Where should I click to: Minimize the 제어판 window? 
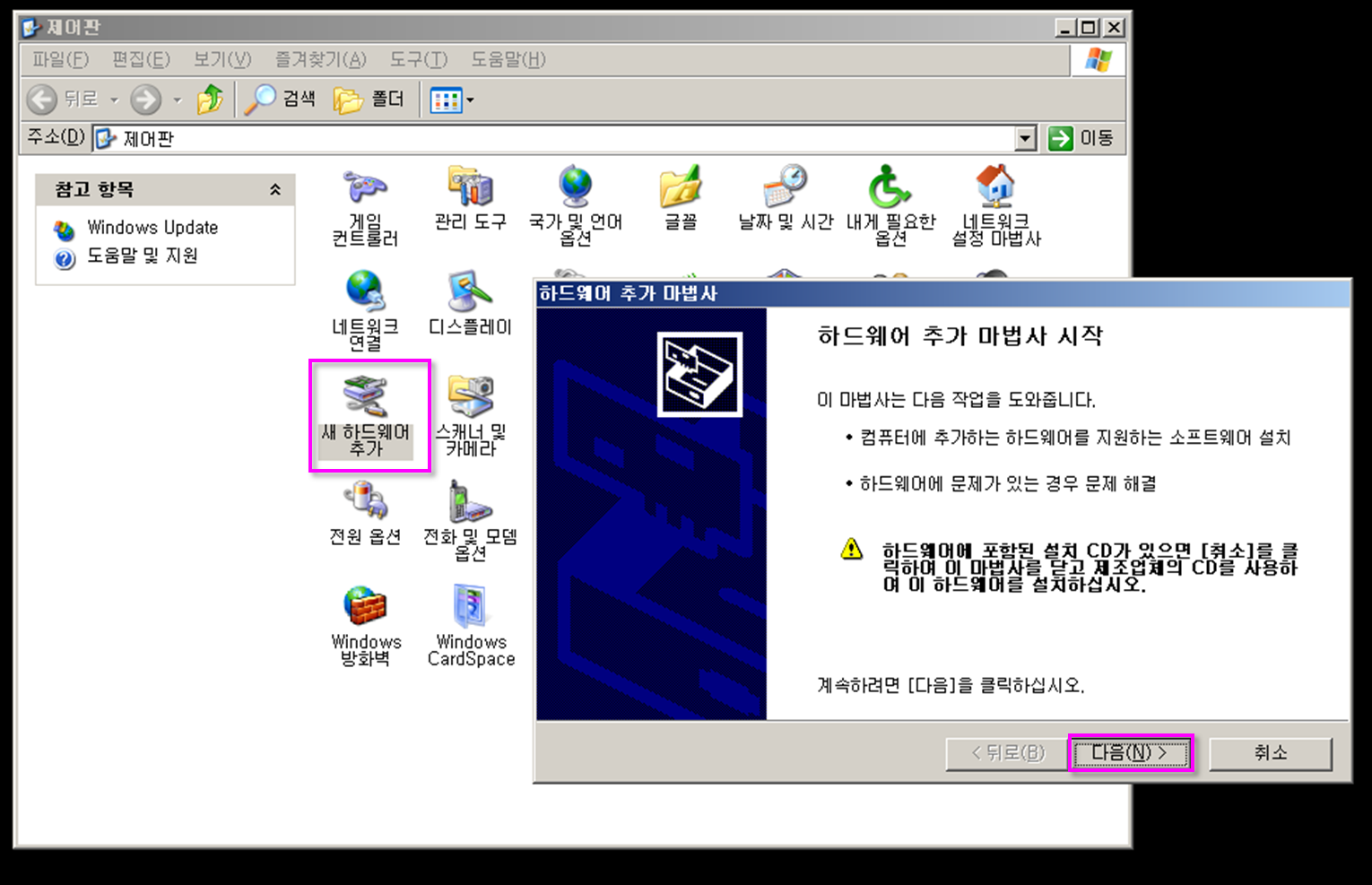[x=1065, y=28]
